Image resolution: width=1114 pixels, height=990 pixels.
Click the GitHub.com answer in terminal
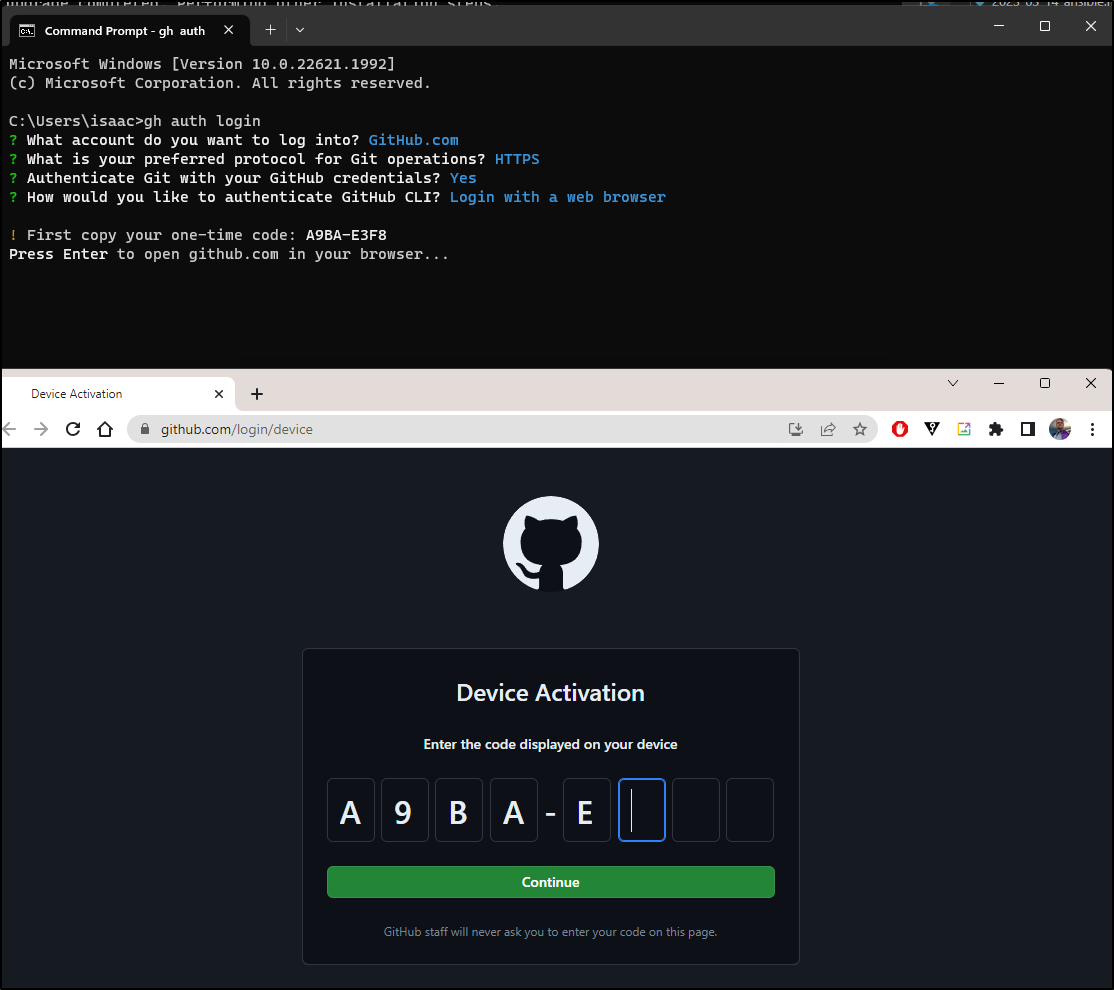pyautogui.click(x=413, y=140)
